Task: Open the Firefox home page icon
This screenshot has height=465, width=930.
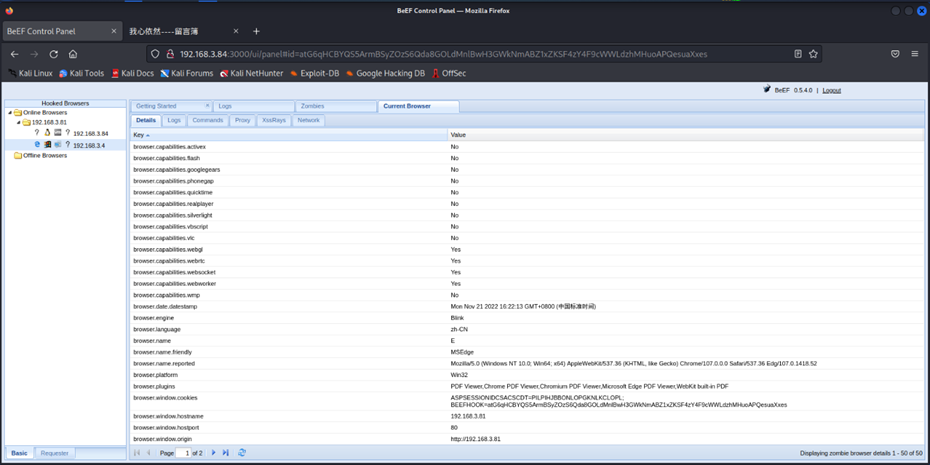Action: (x=72, y=54)
